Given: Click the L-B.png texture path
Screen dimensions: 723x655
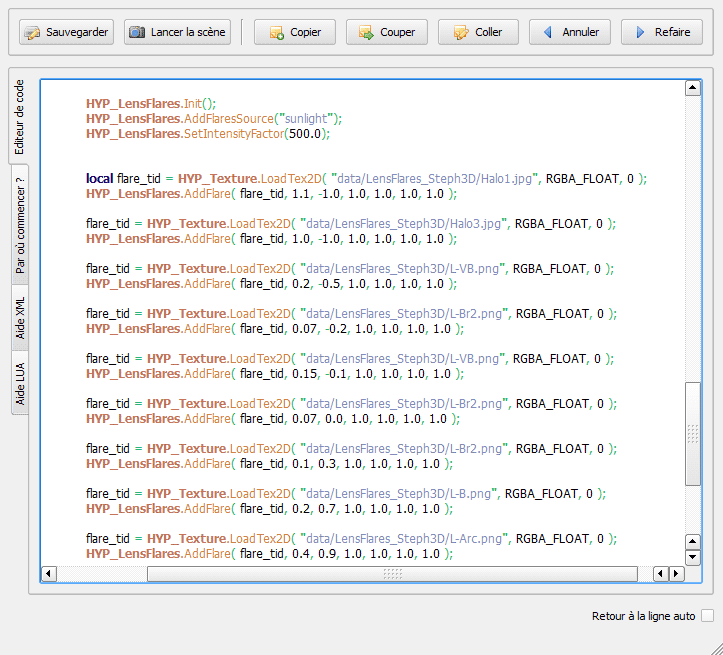Looking at the screenshot, I should pyautogui.click(x=399, y=494).
